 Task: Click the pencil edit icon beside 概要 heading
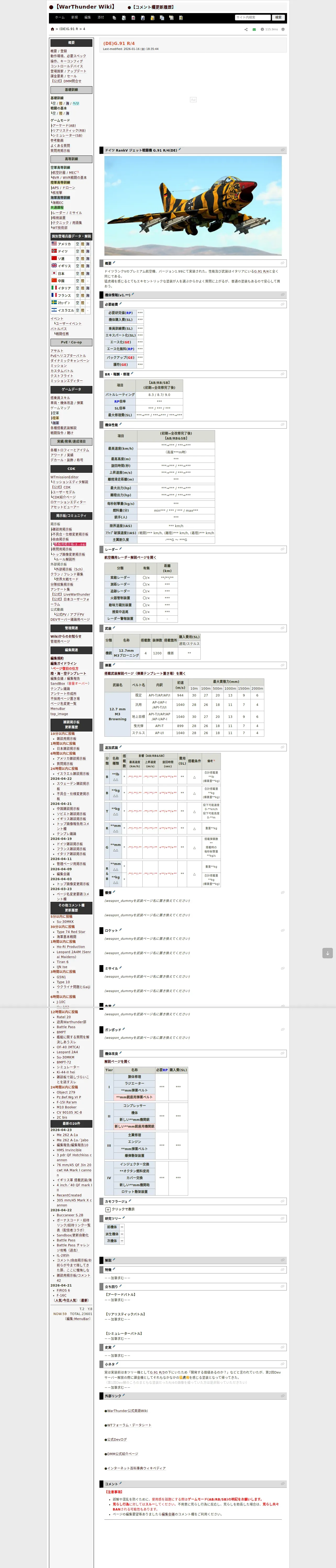click(x=114, y=263)
